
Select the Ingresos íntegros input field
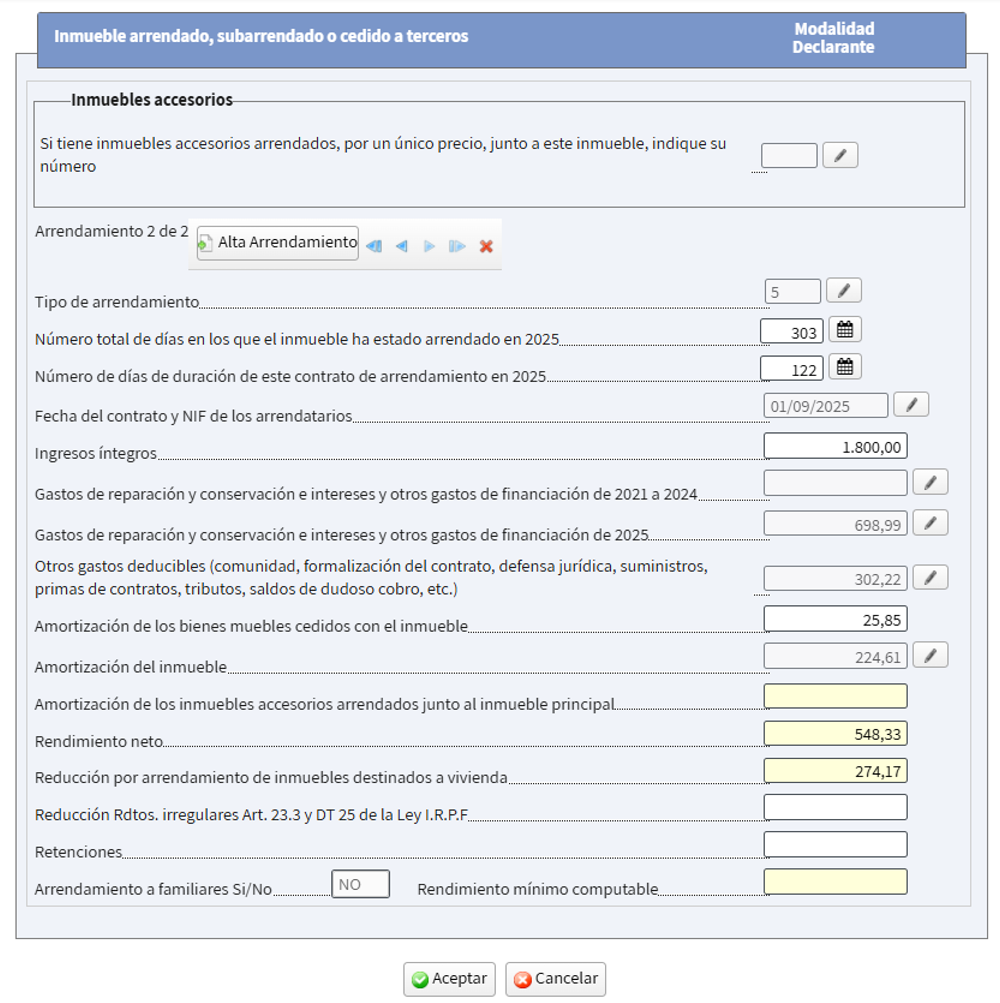tap(835, 444)
